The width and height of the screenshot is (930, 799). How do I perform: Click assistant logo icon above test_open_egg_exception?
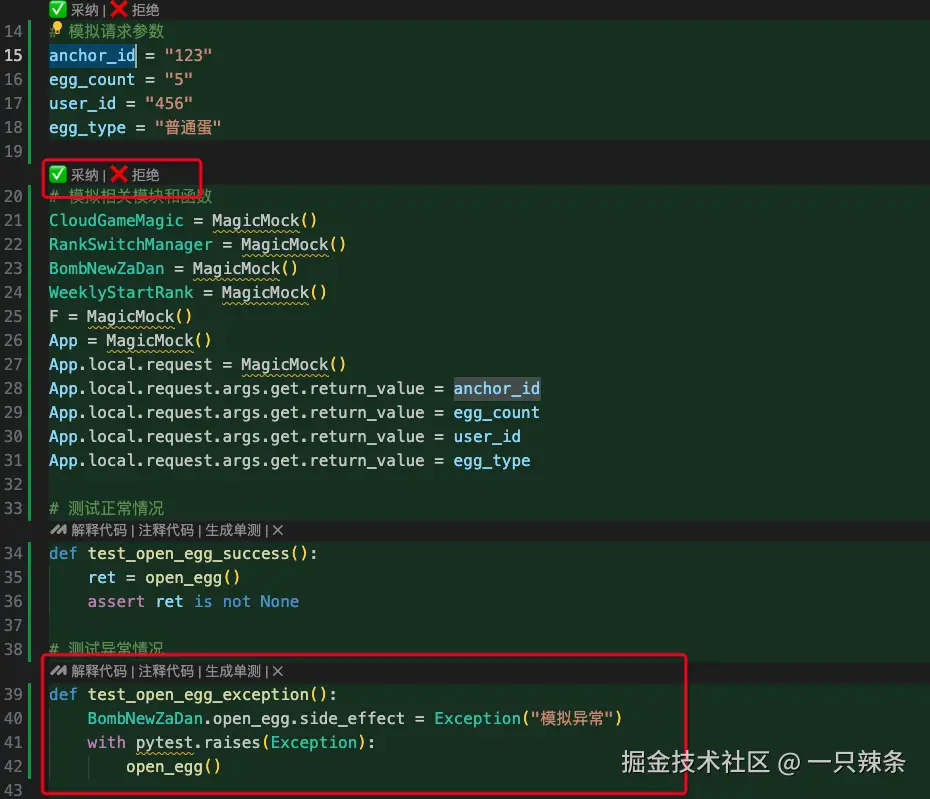coord(58,671)
